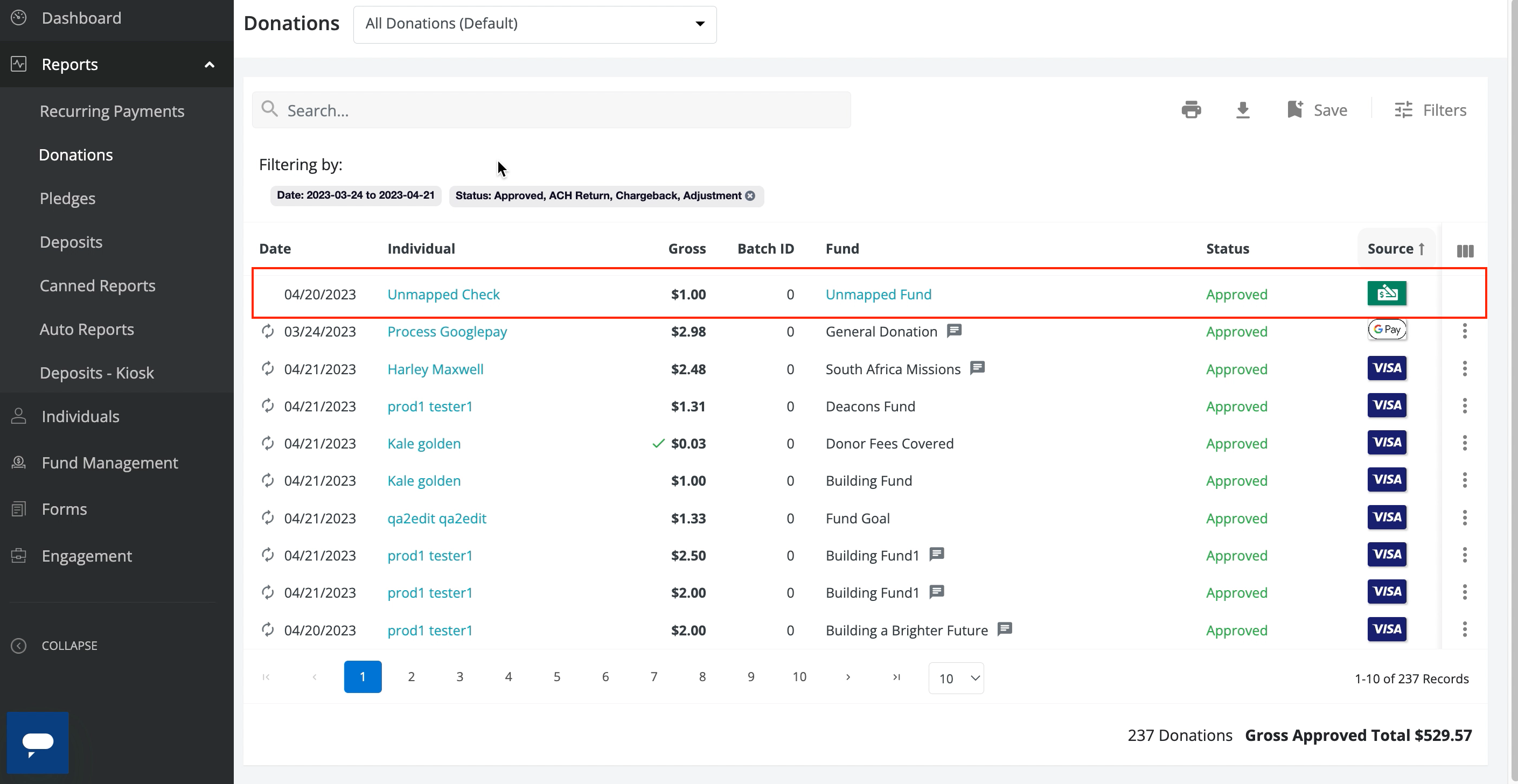1518x784 pixels.
Task: Click the Filters button
Action: [1430, 110]
